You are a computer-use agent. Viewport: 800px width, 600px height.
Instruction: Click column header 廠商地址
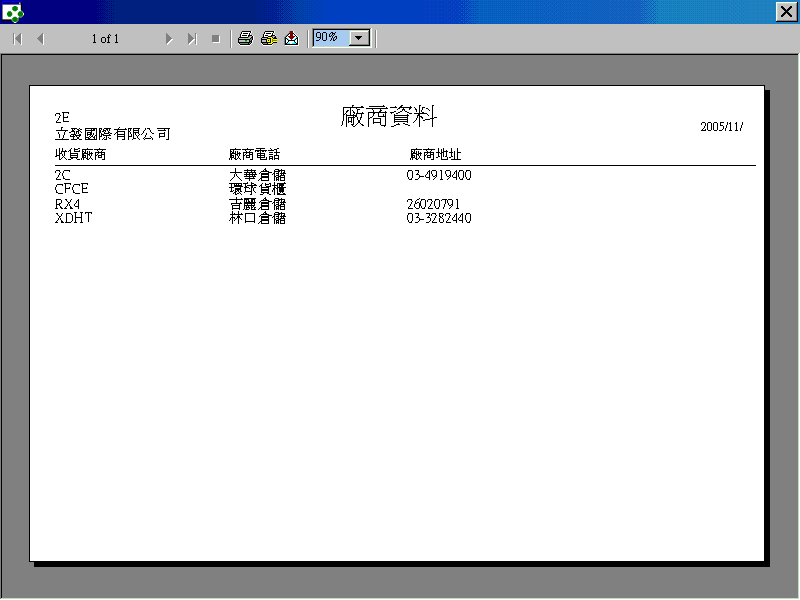tap(435, 154)
